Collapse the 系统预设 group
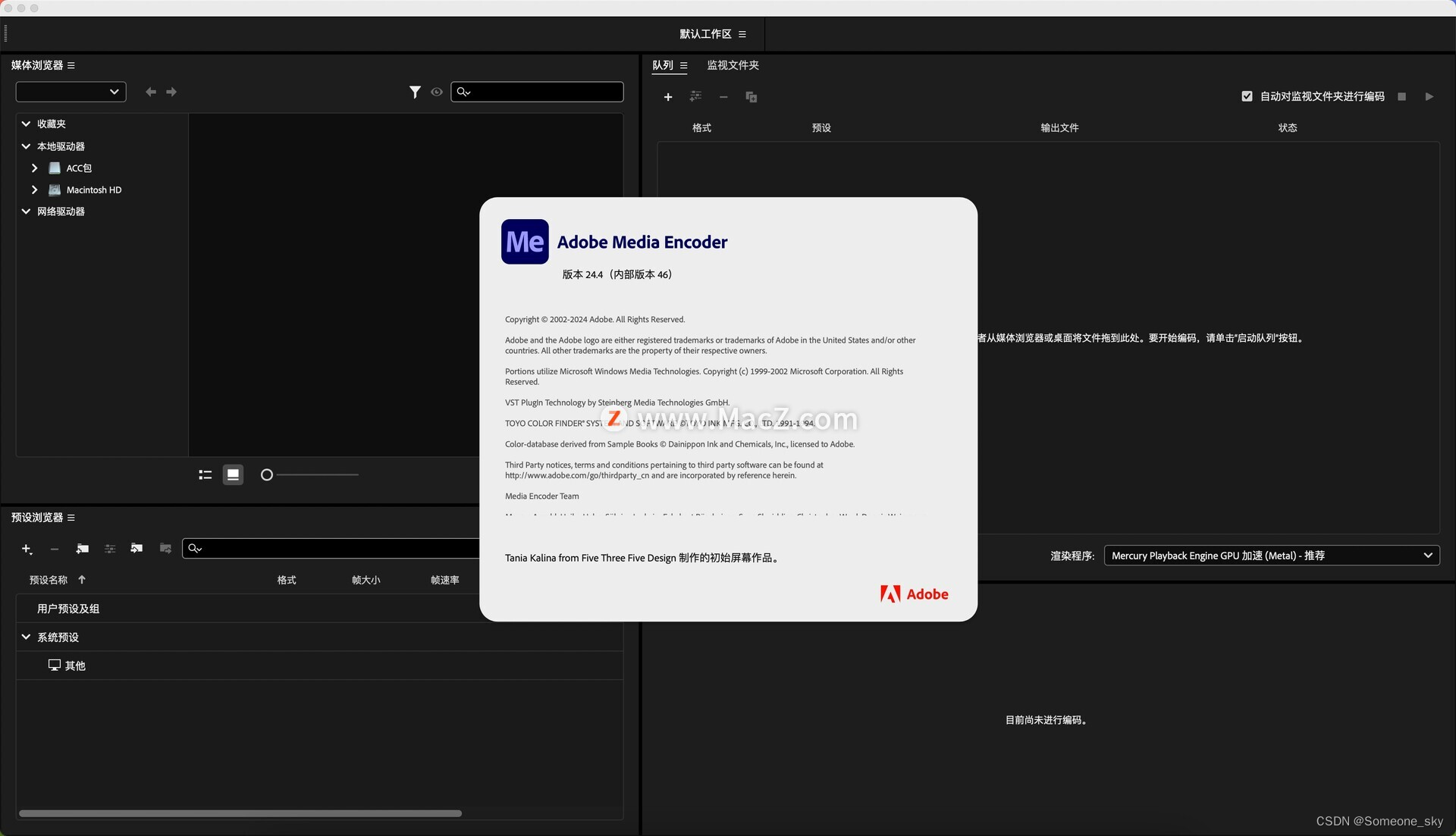The image size is (1456, 836). pyautogui.click(x=26, y=637)
